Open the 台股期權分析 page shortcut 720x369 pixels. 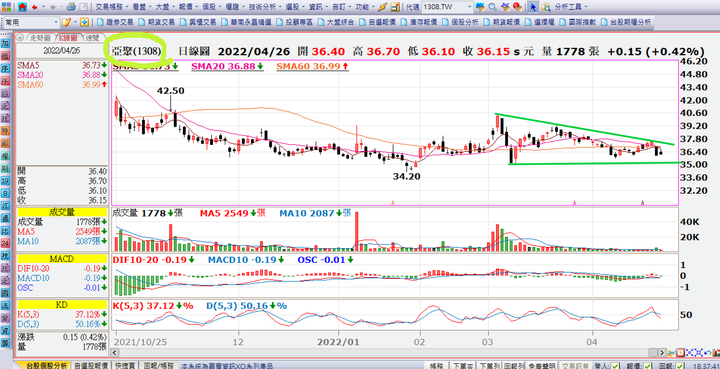pyautogui.click(x=625, y=22)
